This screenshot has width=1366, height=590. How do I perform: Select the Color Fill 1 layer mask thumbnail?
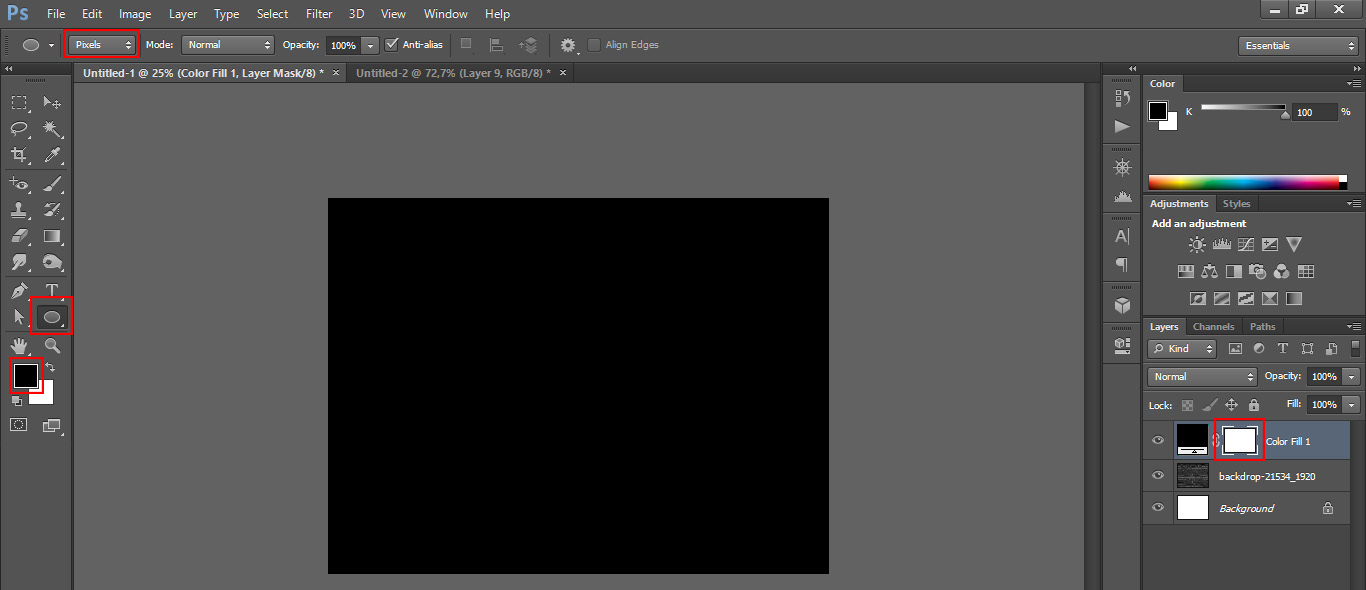pyautogui.click(x=1240, y=440)
